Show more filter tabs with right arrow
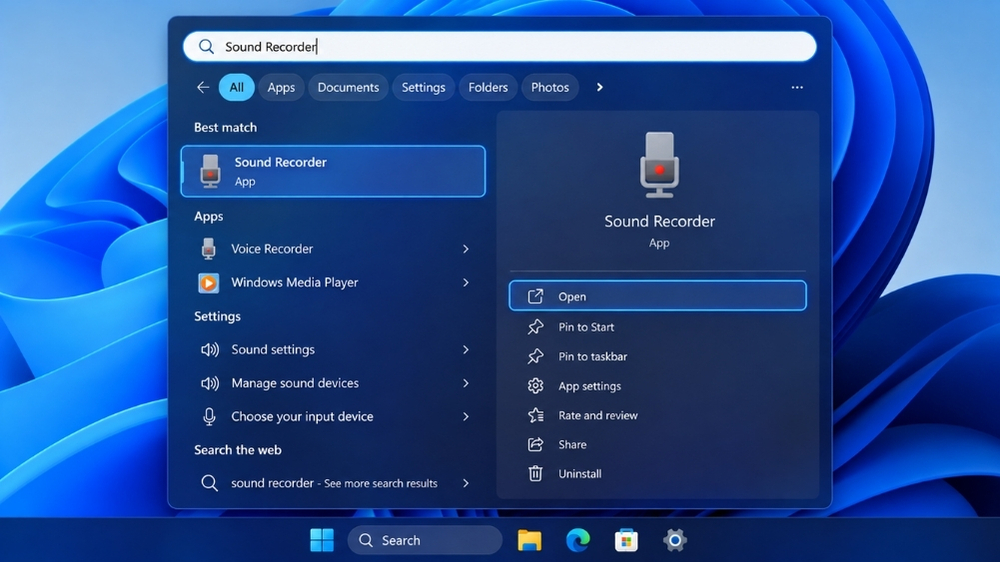 pyautogui.click(x=599, y=87)
